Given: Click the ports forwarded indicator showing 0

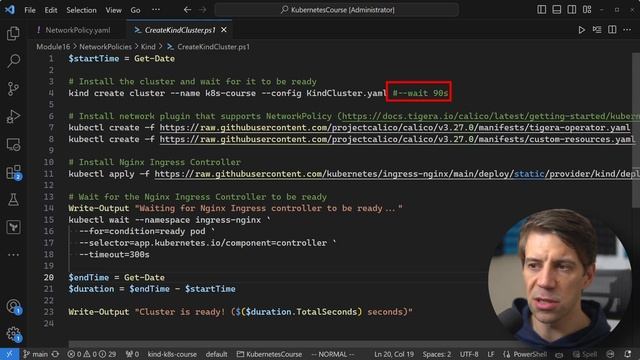Looking at the screenshot, I should (132, 354).
